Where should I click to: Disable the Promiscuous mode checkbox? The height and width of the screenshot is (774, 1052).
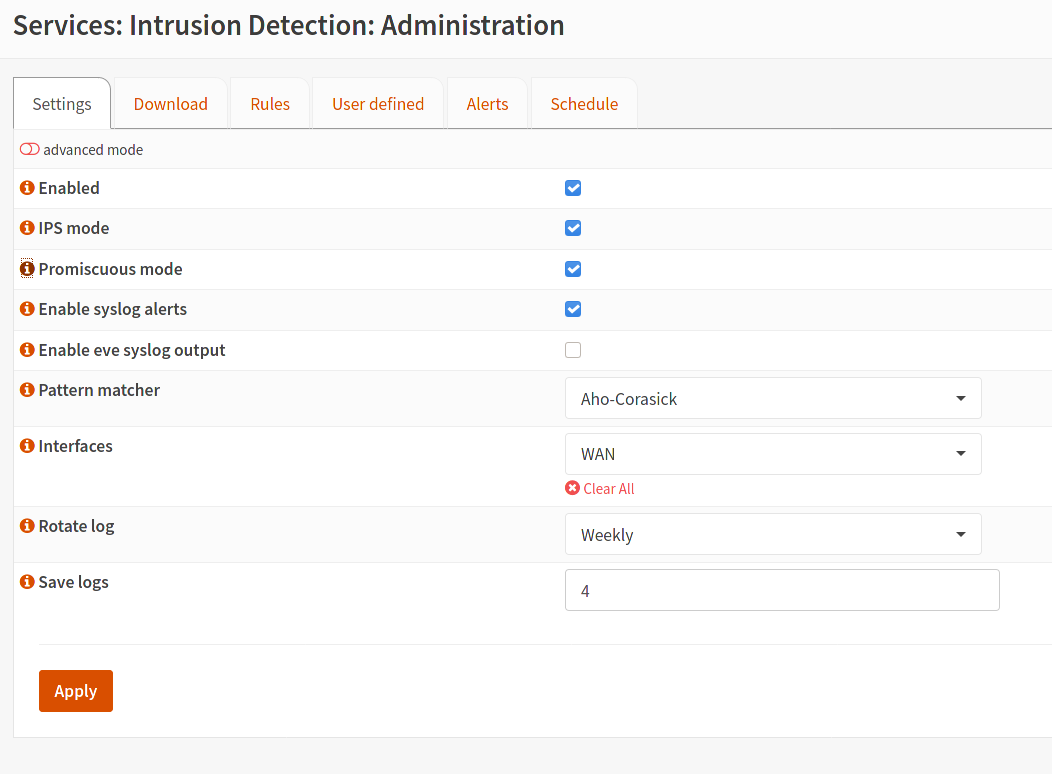pyautogui.click(x=573, y=269)
